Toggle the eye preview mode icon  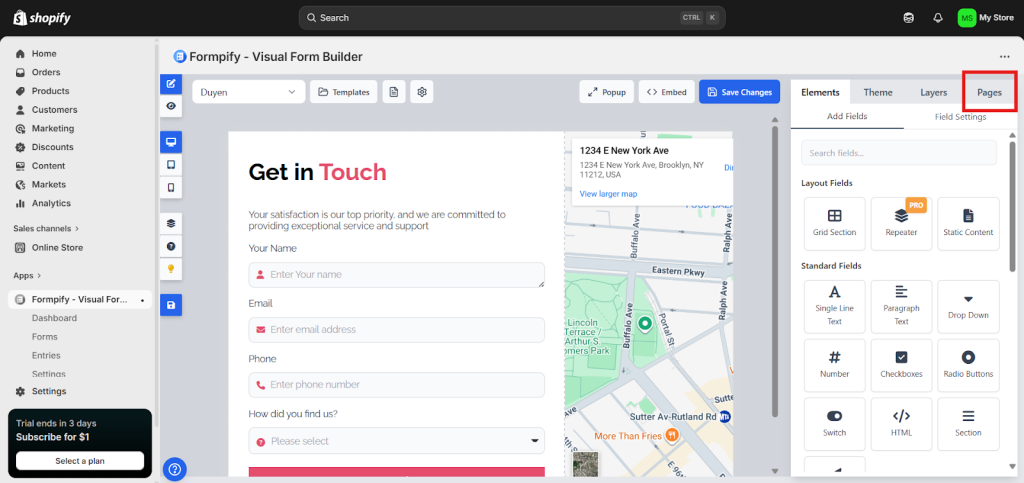(171, 106)
